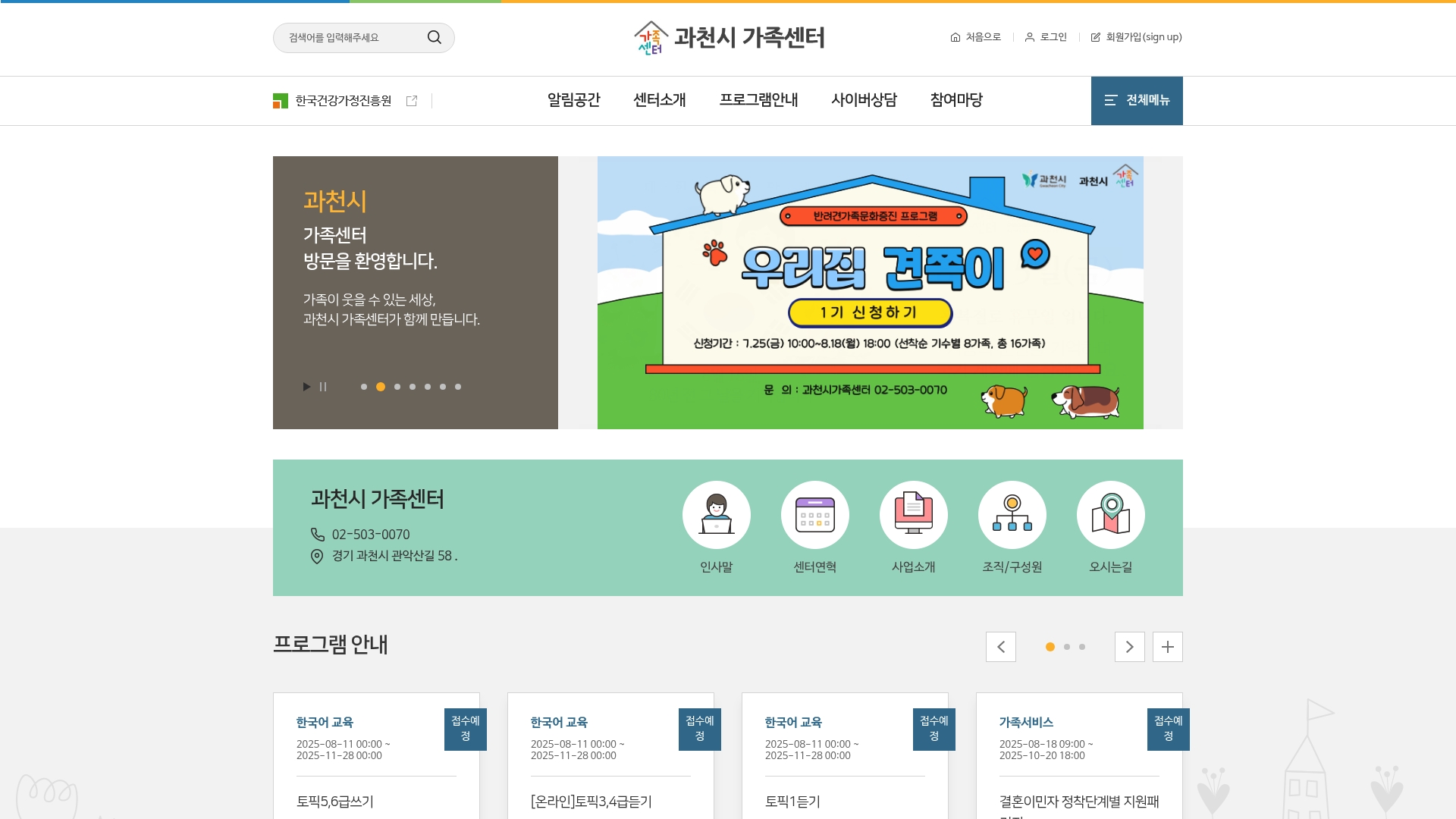Focus the 검색어를 입력해주세요 search field
The height and width of the screenshot is (819, 1456).
[353, 38]
